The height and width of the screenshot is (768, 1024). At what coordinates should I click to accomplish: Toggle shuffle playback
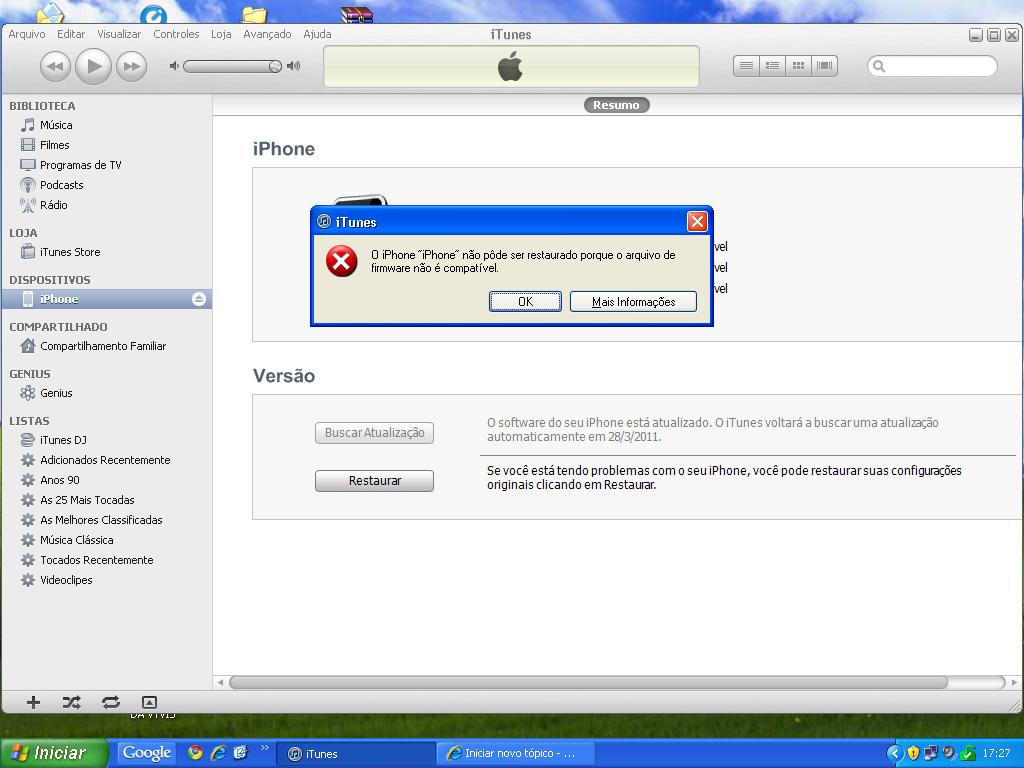click(71, 702)
